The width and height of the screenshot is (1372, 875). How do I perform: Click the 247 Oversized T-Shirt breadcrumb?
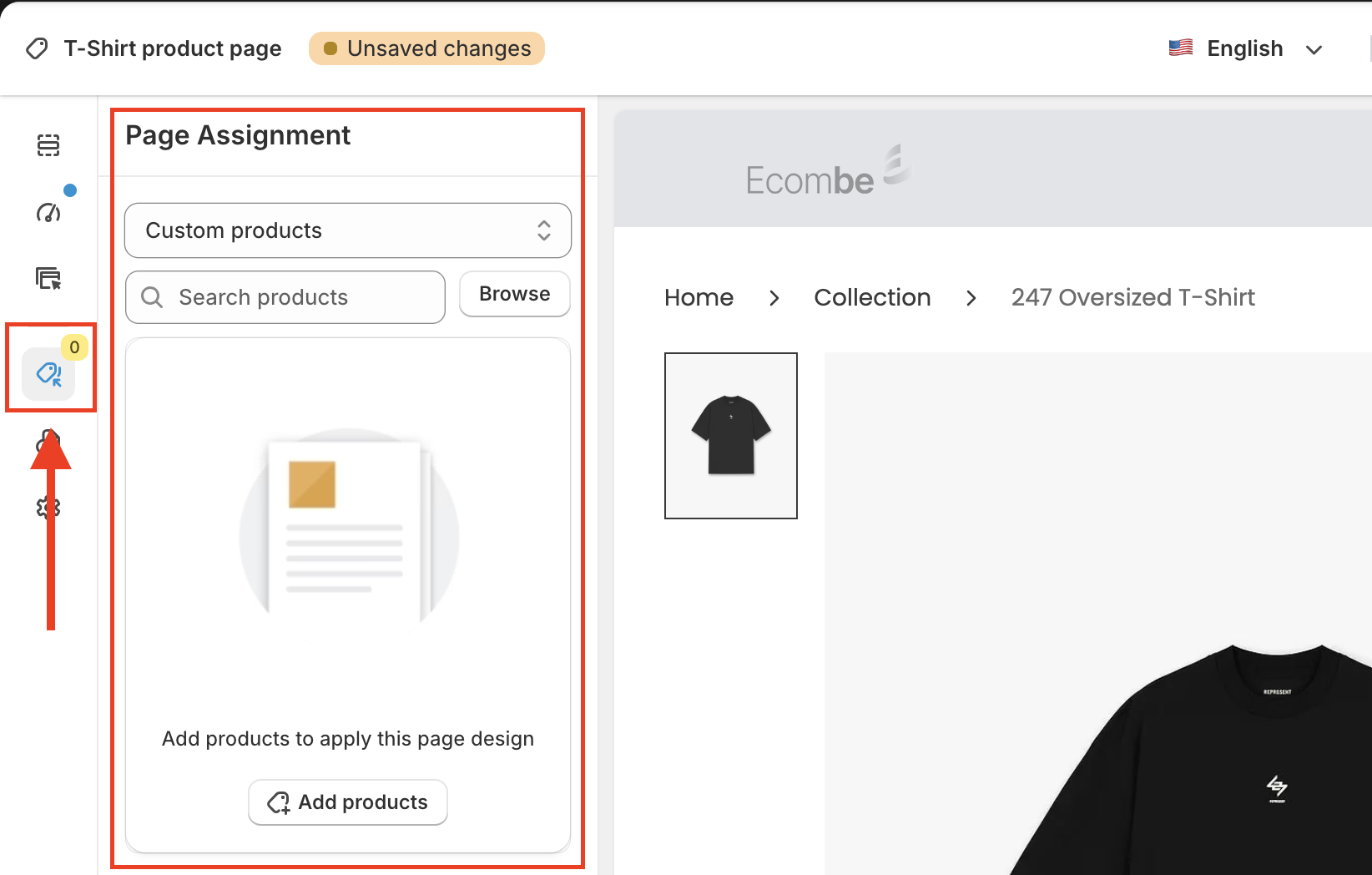pos(1132,297)
